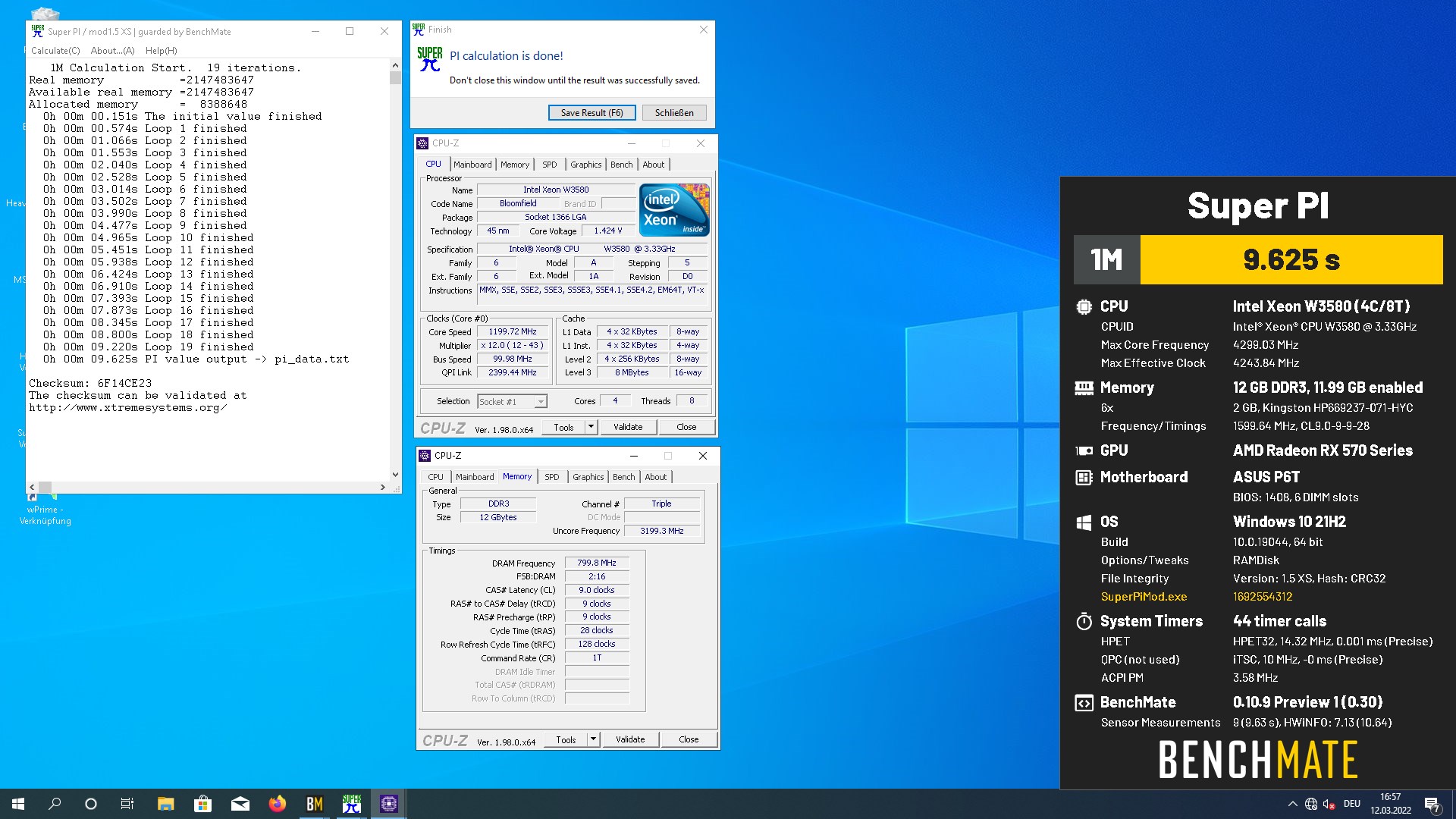Open taskbar clock and date

pos(1391,804)
